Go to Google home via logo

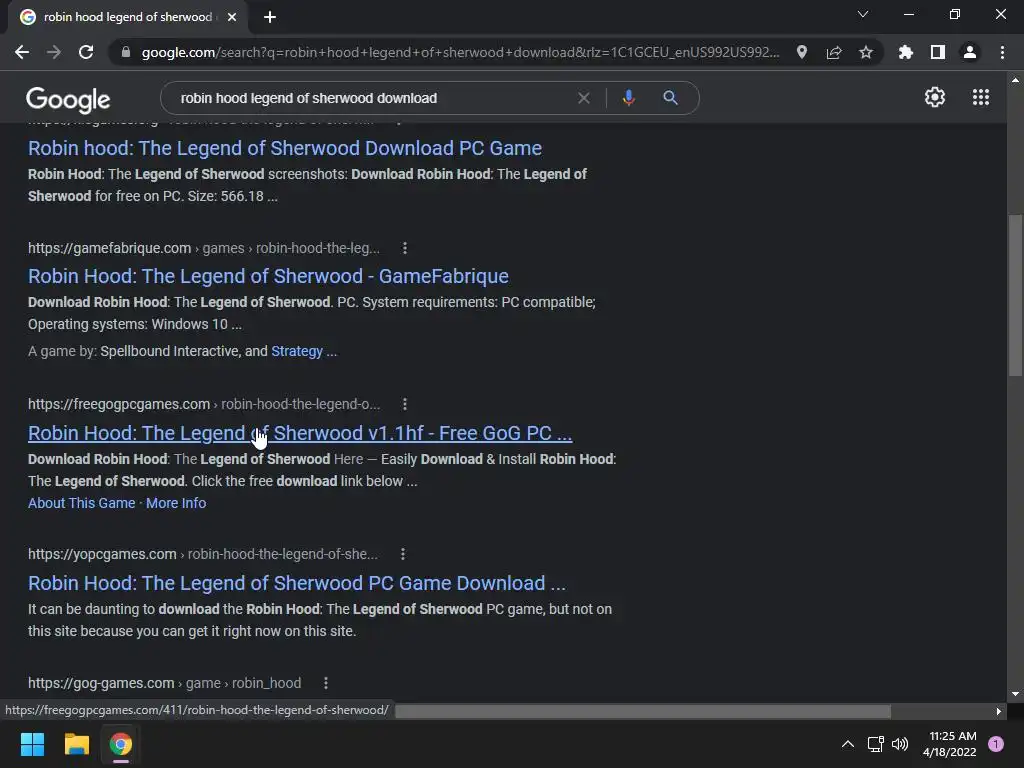click(x=68, y=99)
